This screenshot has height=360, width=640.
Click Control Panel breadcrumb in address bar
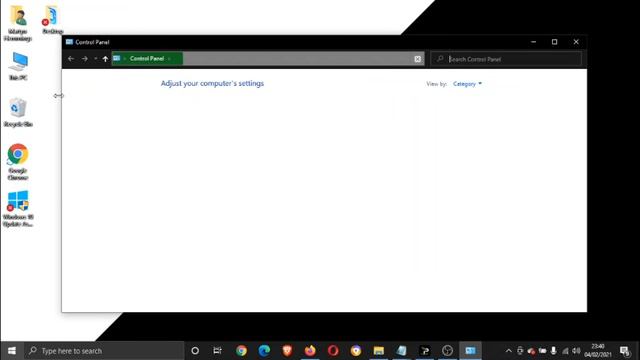147,58
